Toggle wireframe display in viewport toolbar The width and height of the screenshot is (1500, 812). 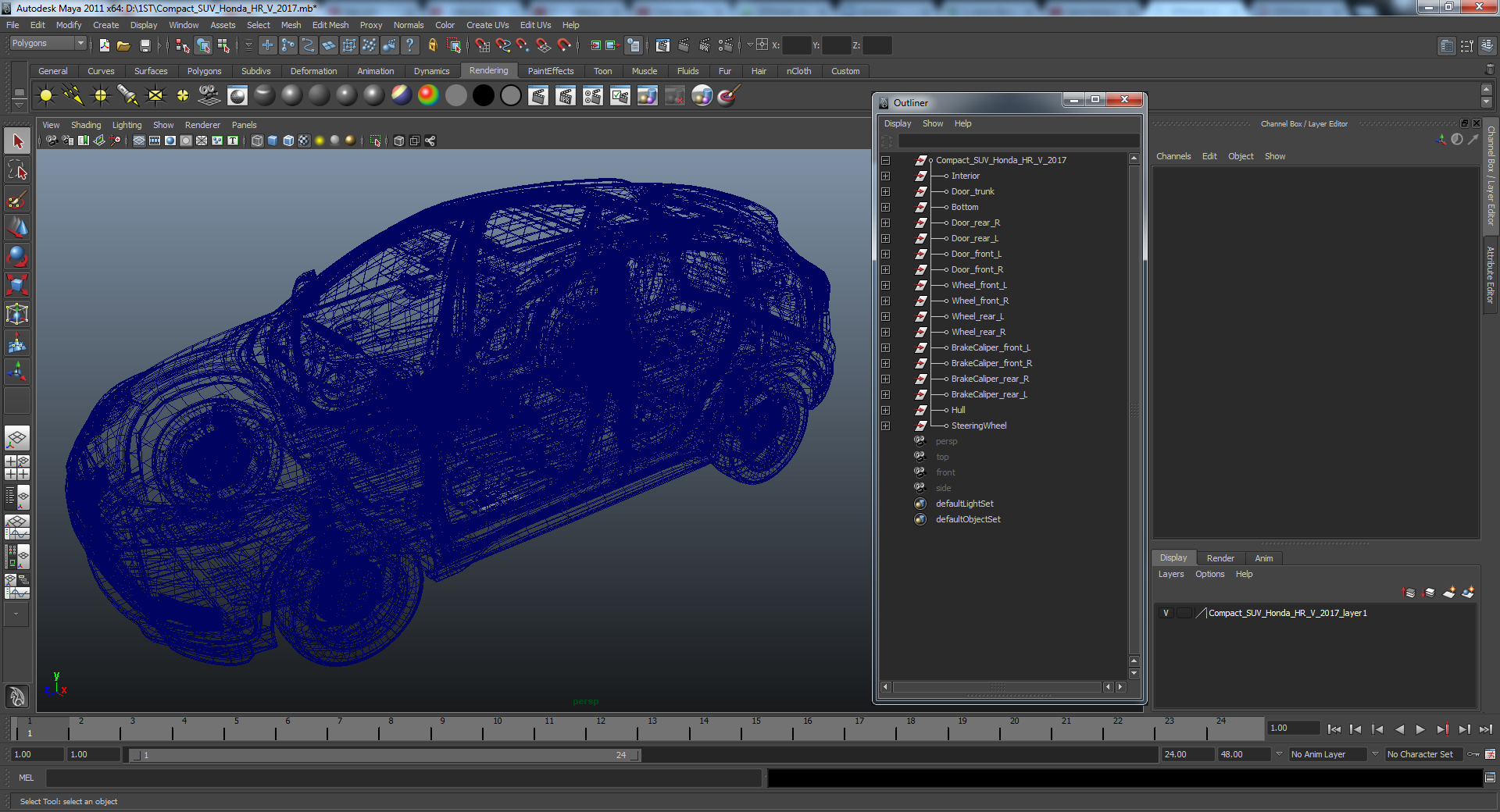click(257, 141)
